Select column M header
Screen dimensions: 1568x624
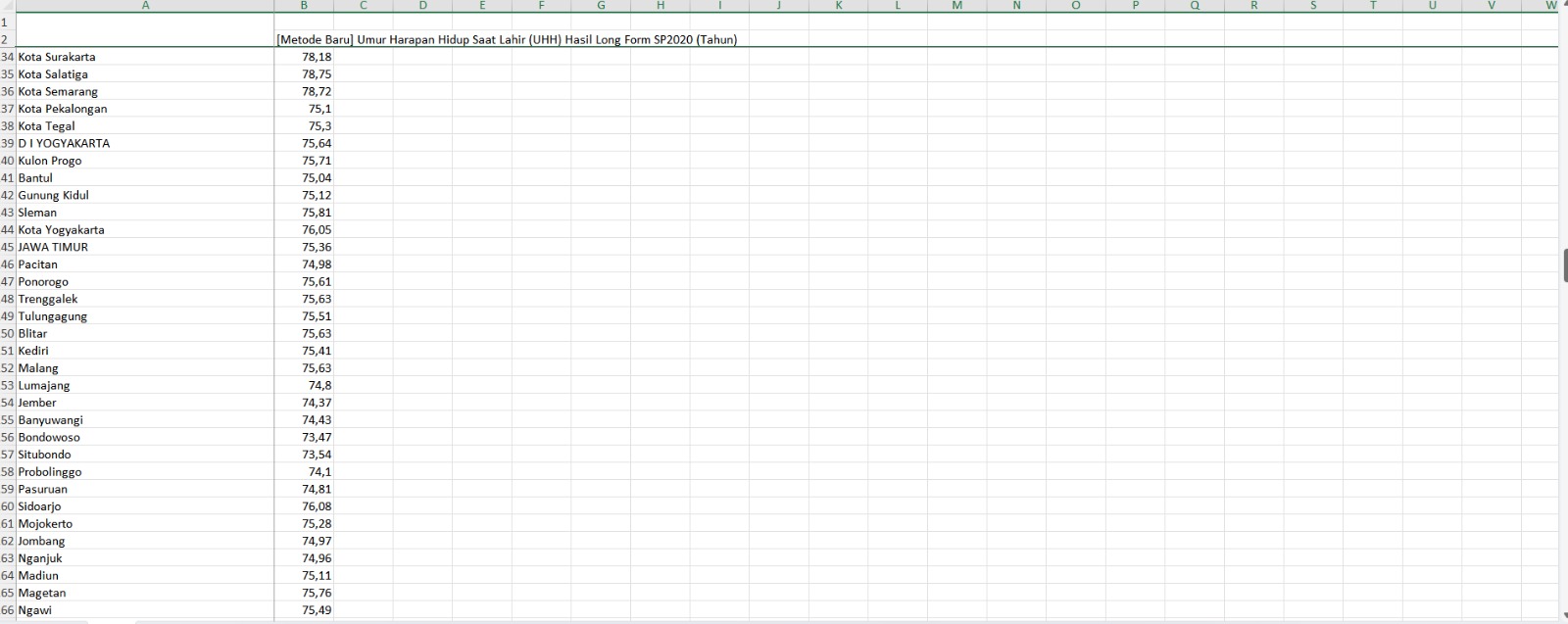pos(957,6)
